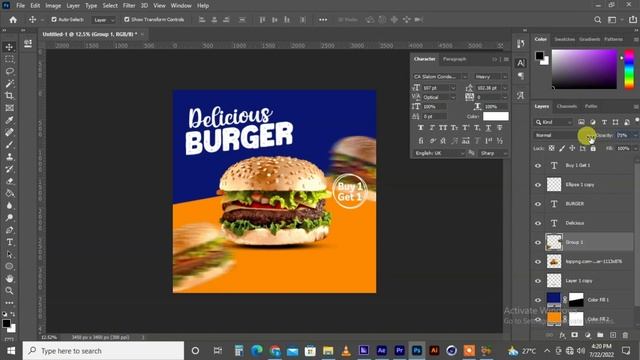The height and width of the screenshot is (360, 640).
Task: Apply Faux Bold text style
Action: pyautogui.click(x=421, y=128)
